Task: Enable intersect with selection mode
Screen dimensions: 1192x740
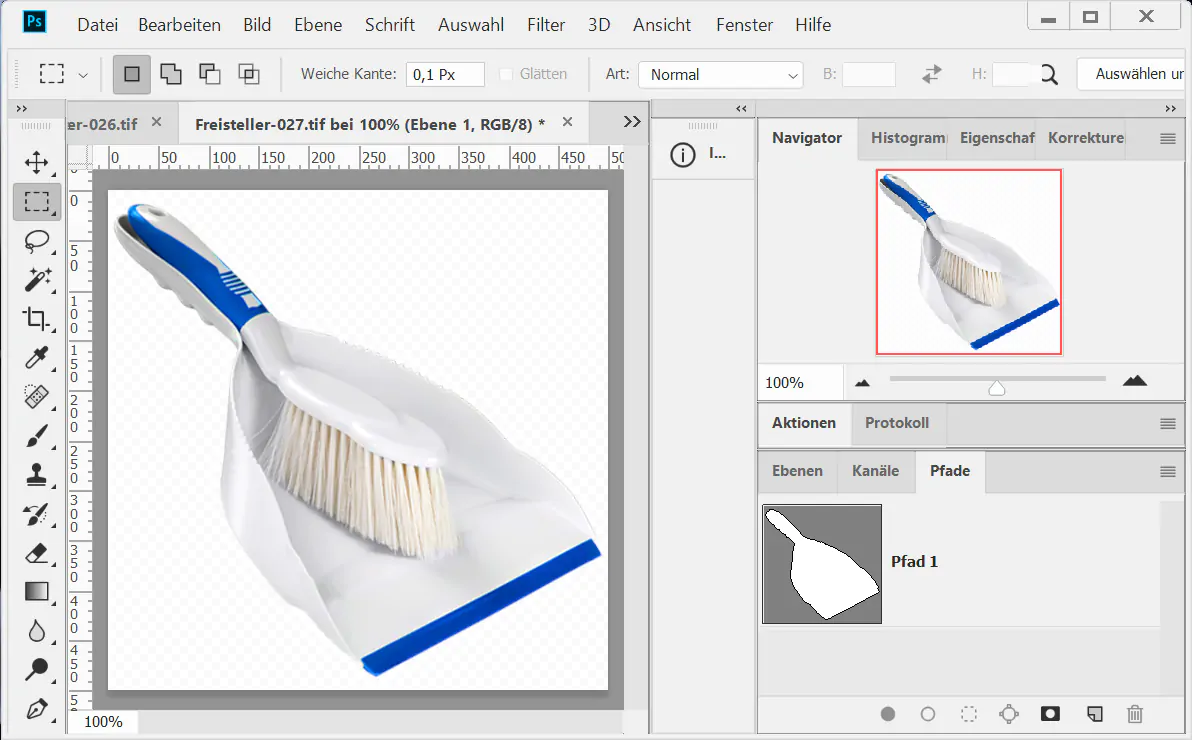Action: 248,74
